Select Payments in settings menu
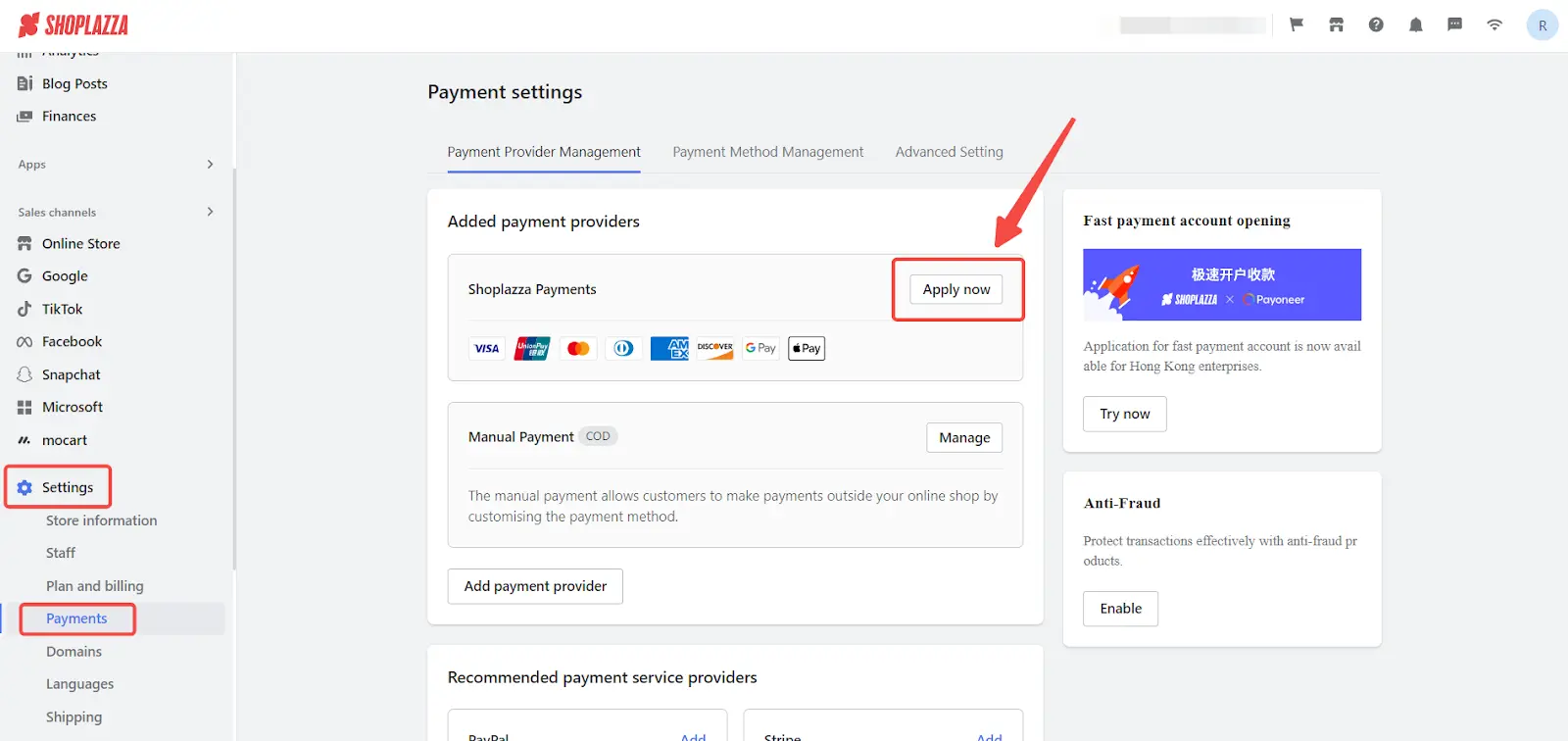 pos(76,618)
